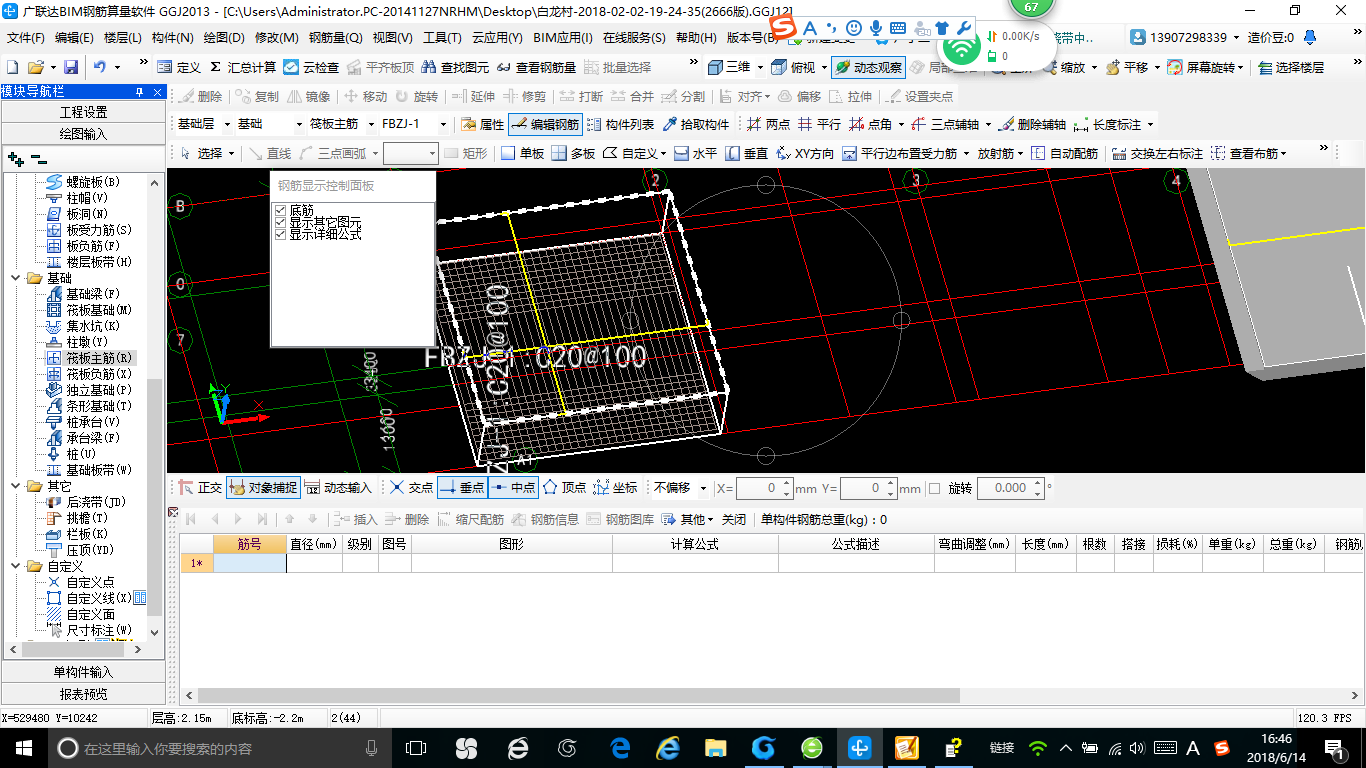Toggle 正交 orthogonal mode
Image resolution: width=1366 pixels, height=768 pixels.
200,488
